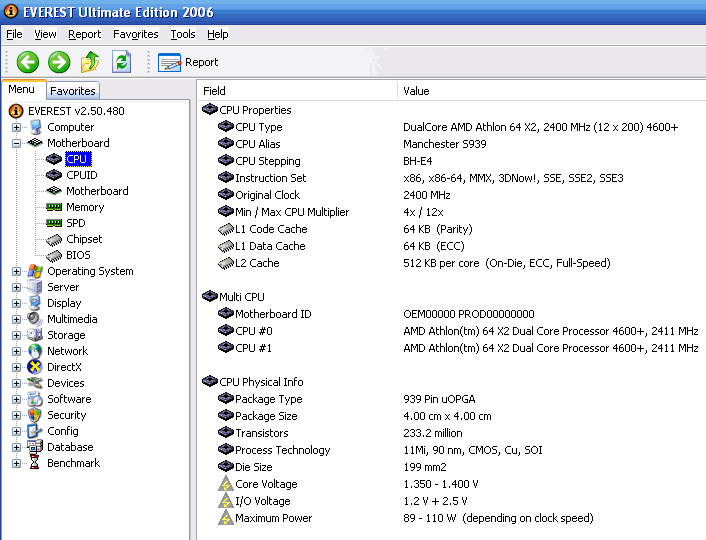Open the Help menu
The width and height of the screenshot is (706, 540).
pos(217,34)
